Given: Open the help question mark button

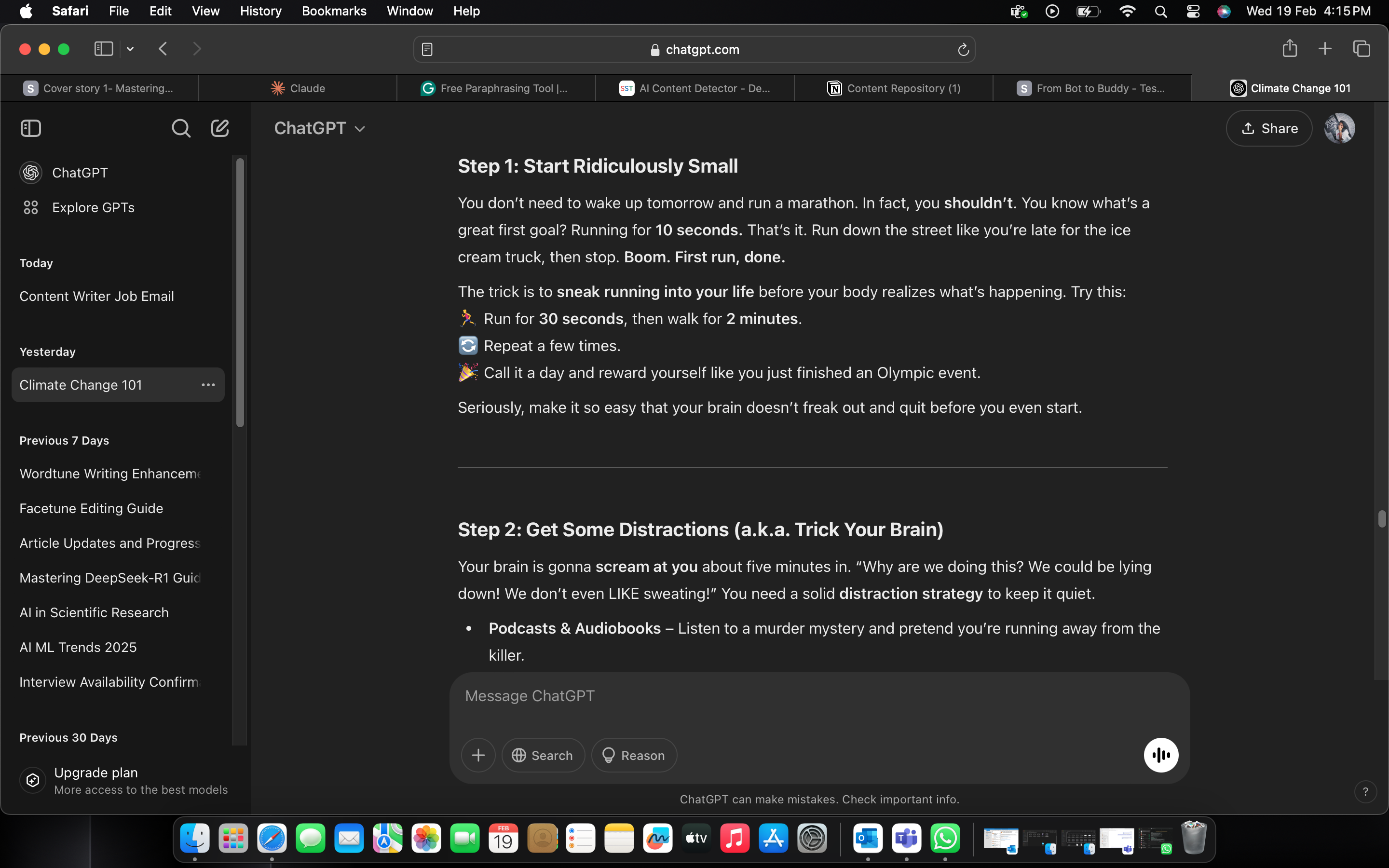Looking at the screenshot, I should point(1365,792).
